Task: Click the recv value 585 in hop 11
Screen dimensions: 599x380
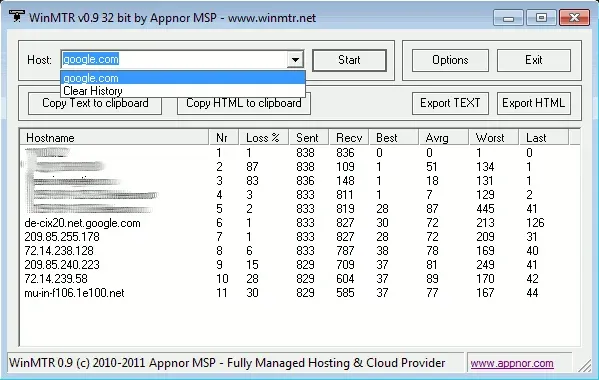Action: click(345, 293)
